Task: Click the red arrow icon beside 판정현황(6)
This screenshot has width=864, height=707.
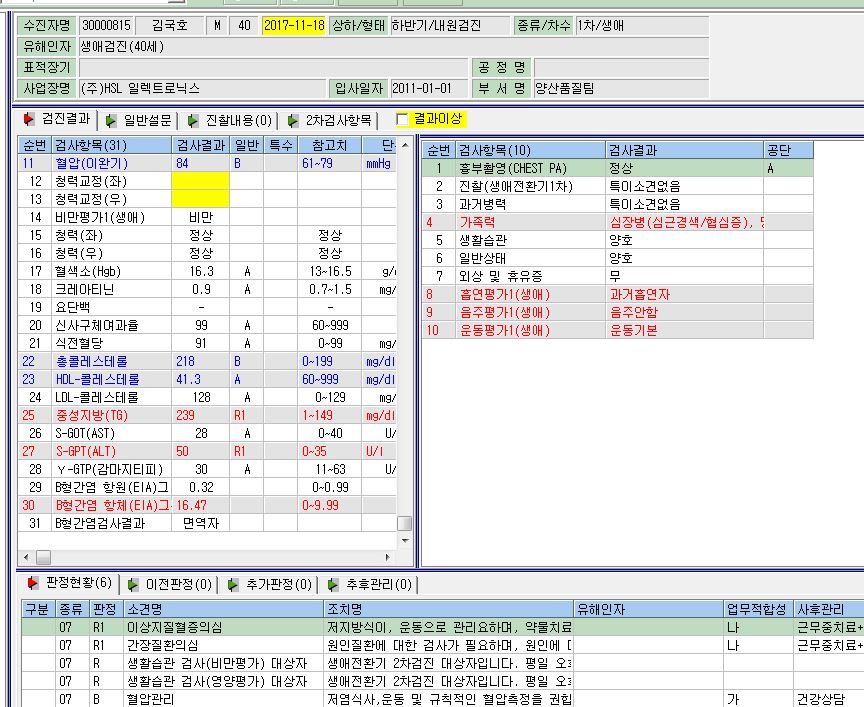Action: (33, 582)
